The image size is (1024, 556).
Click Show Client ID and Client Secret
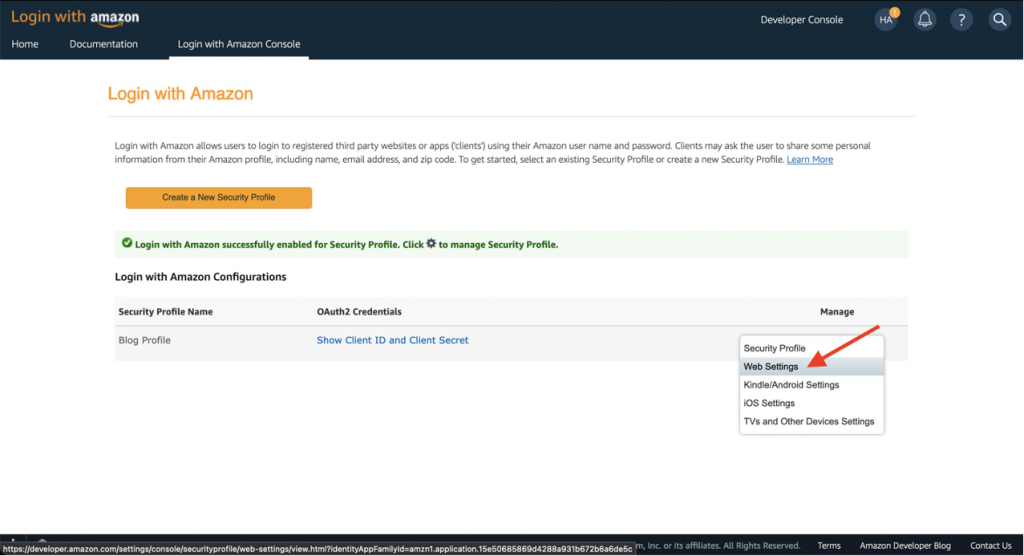pos(392,340)
